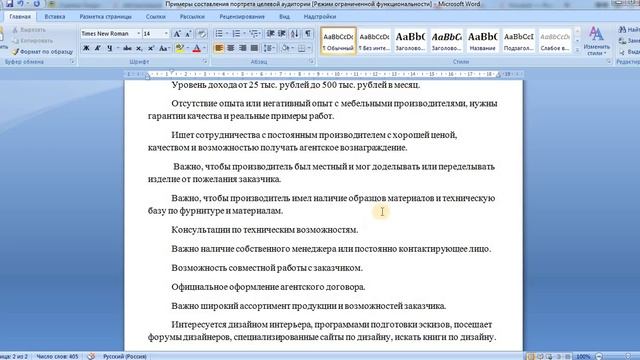The height and width of the screenshot is (360, 640).
Task: Open the line spacing menu
Action: click(x=269, y=48)
